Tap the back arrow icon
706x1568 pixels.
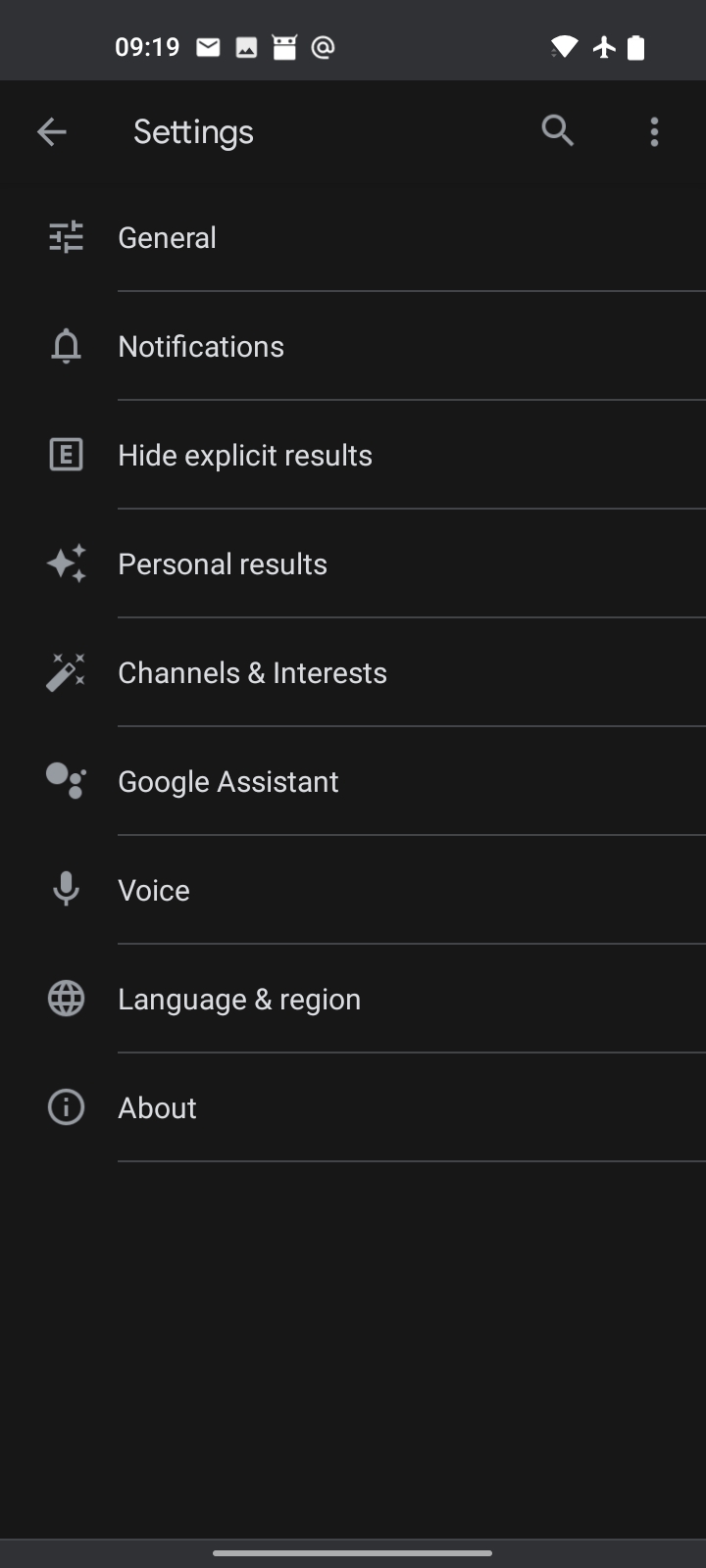pyautogui.click(x=52, y=131)
